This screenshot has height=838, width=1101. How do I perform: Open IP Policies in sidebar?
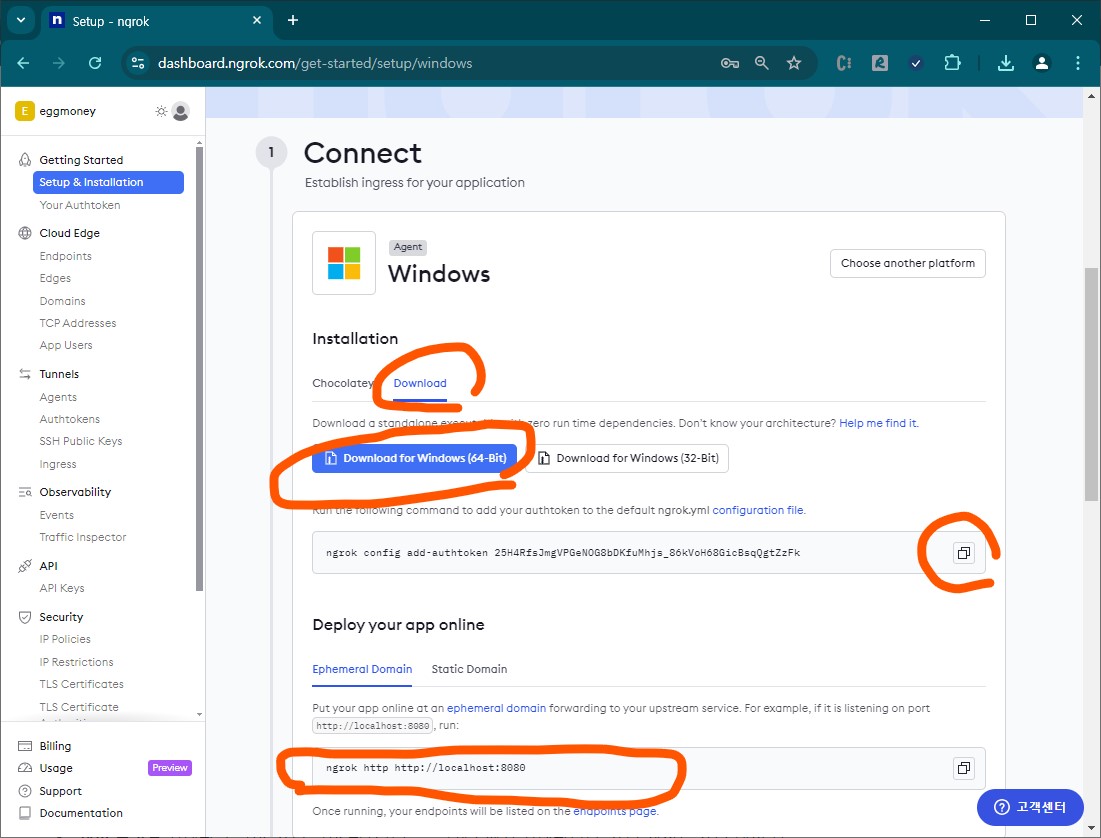(65, 639)
